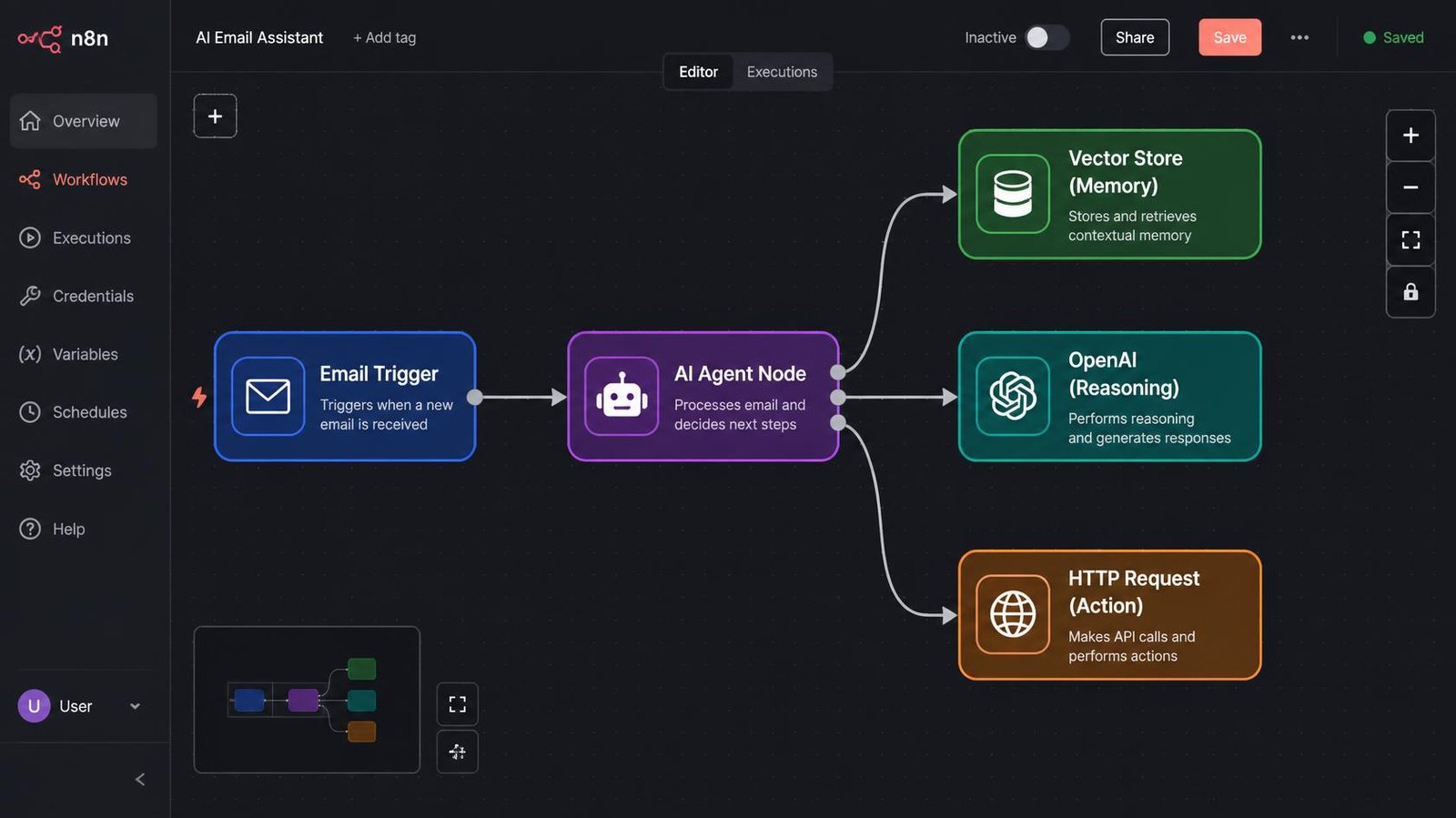Click the fit view button beside minimap
This screenshot has width=1456, height=818.
pos(457,704)
